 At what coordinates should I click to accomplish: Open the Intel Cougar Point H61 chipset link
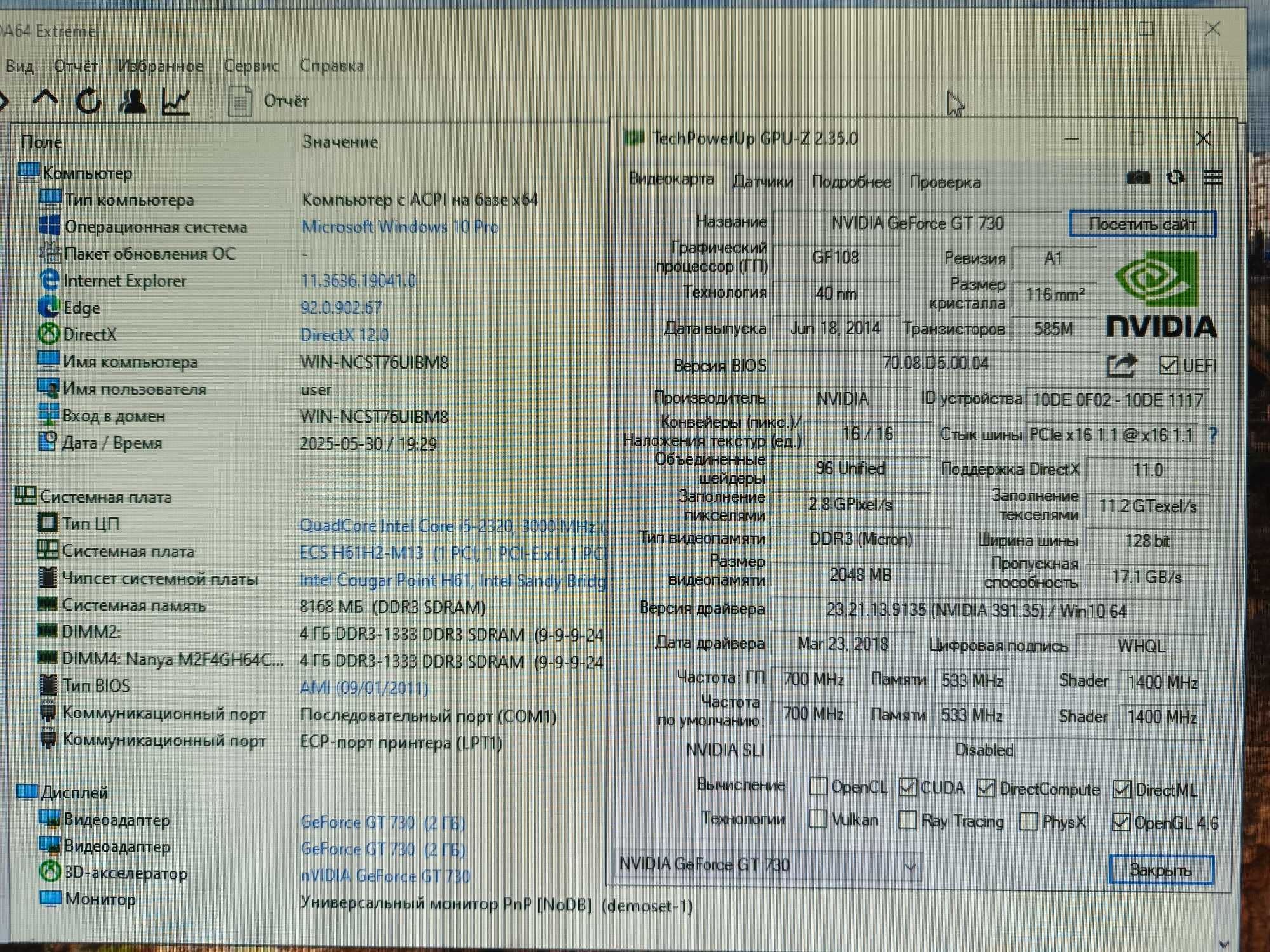click(453, 580)
